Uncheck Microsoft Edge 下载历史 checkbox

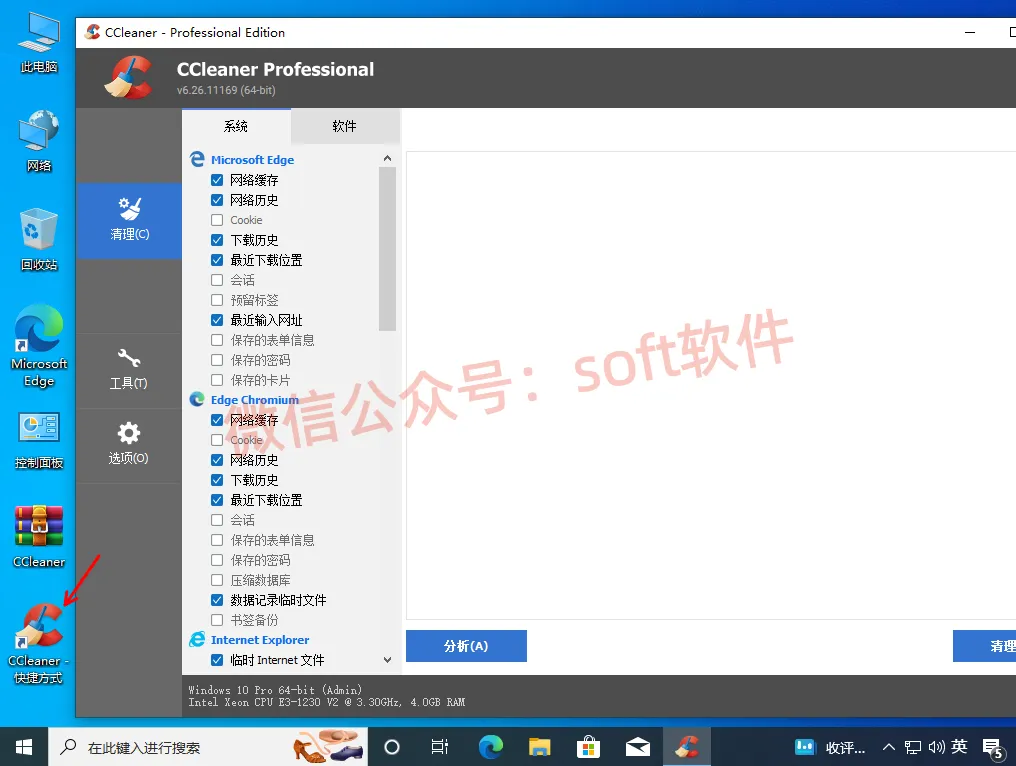coord(217,240)
